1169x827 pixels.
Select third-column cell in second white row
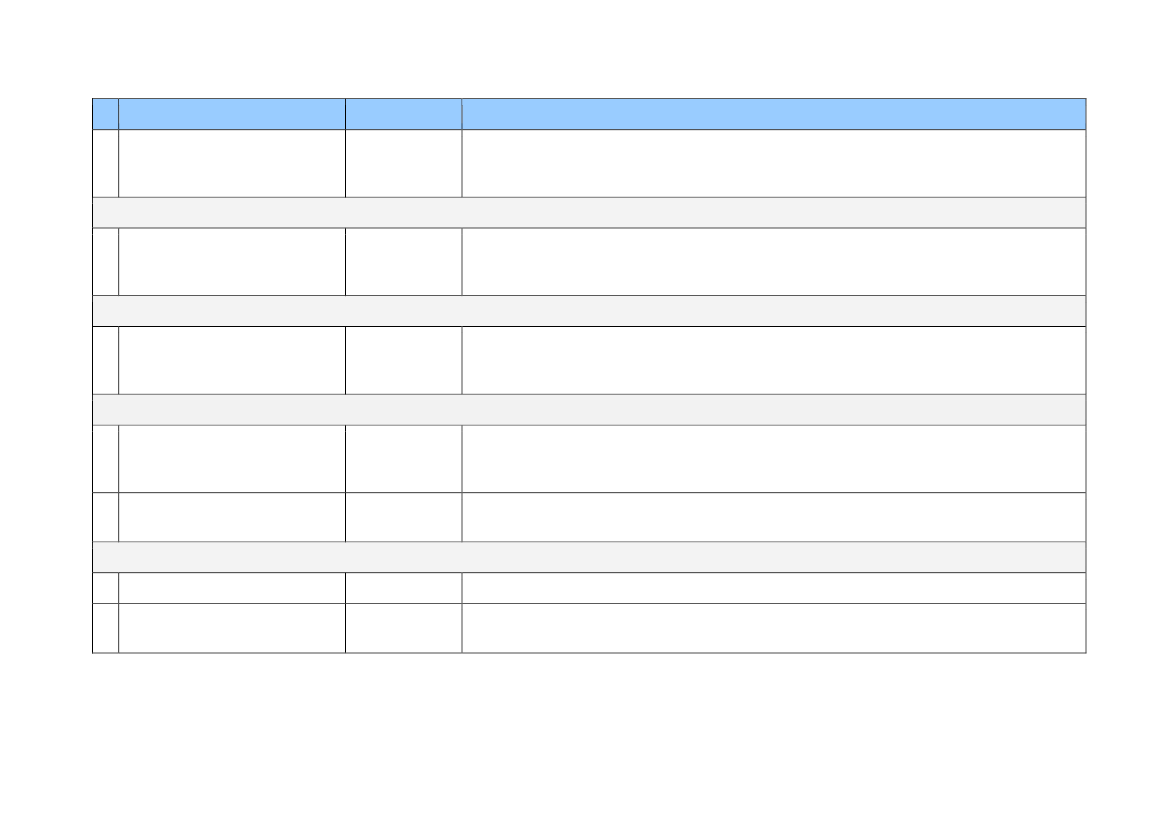tap(403, 262)
